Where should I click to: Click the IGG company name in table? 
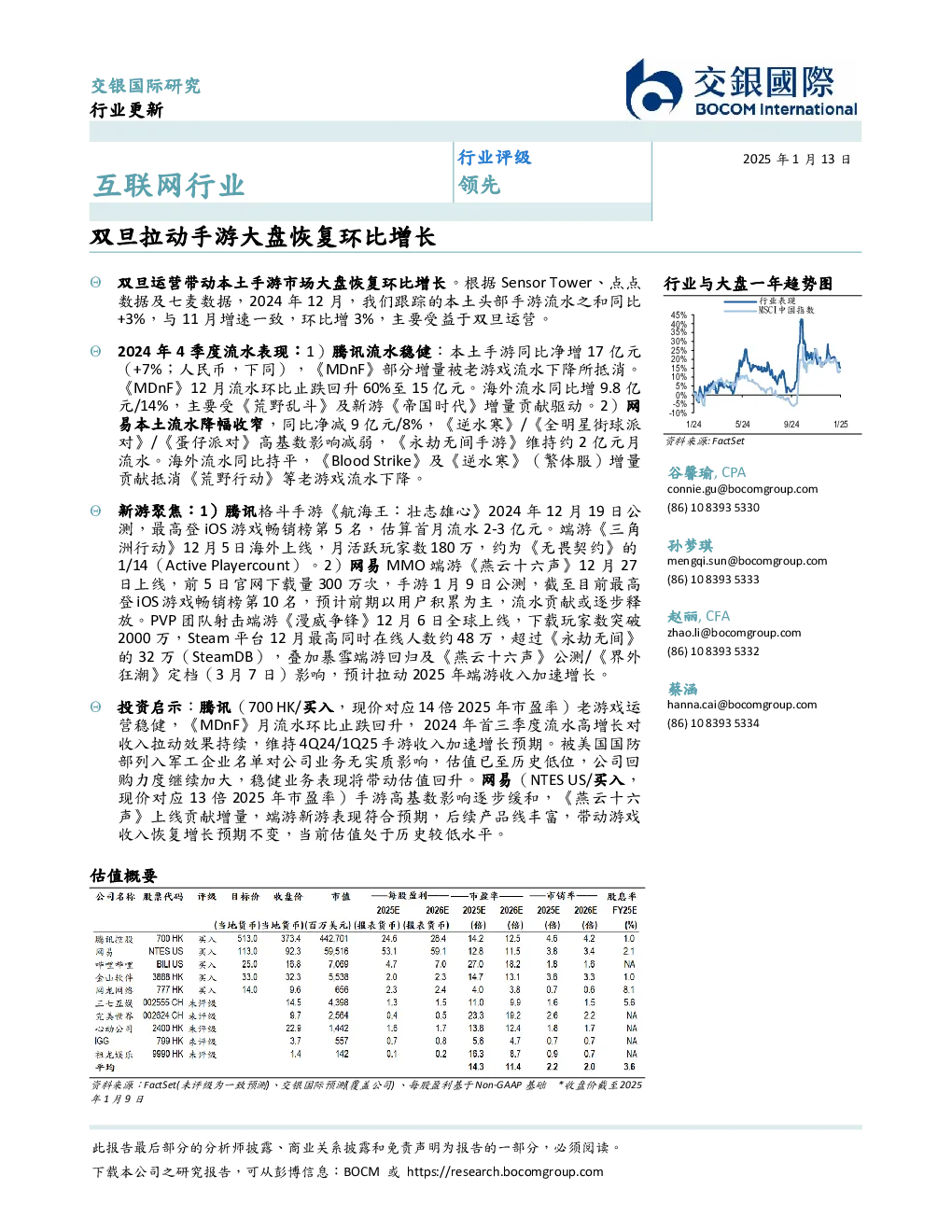[102, 1041]
